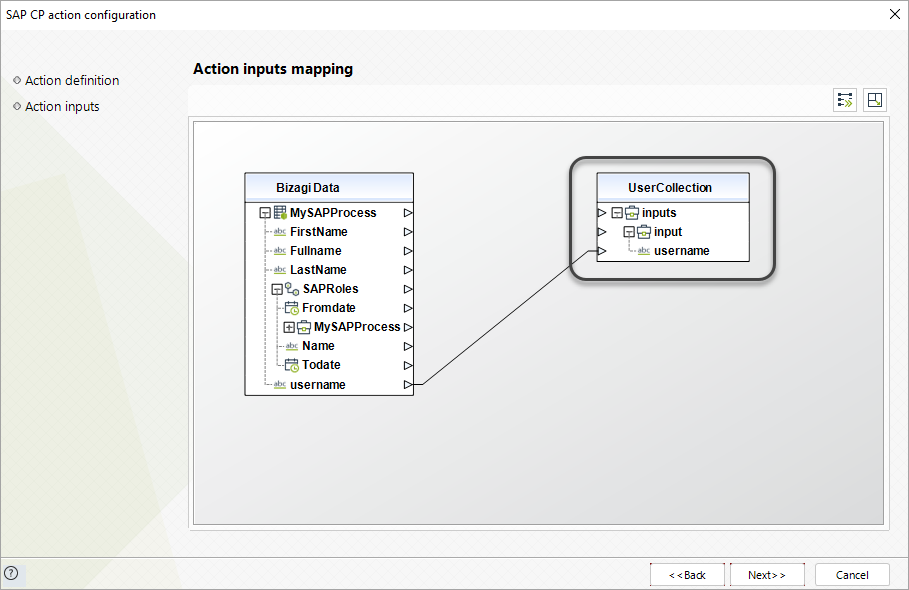Collapse the SAPRoles tree node
This screenshot has width=909, height=590.
point(277,289)
